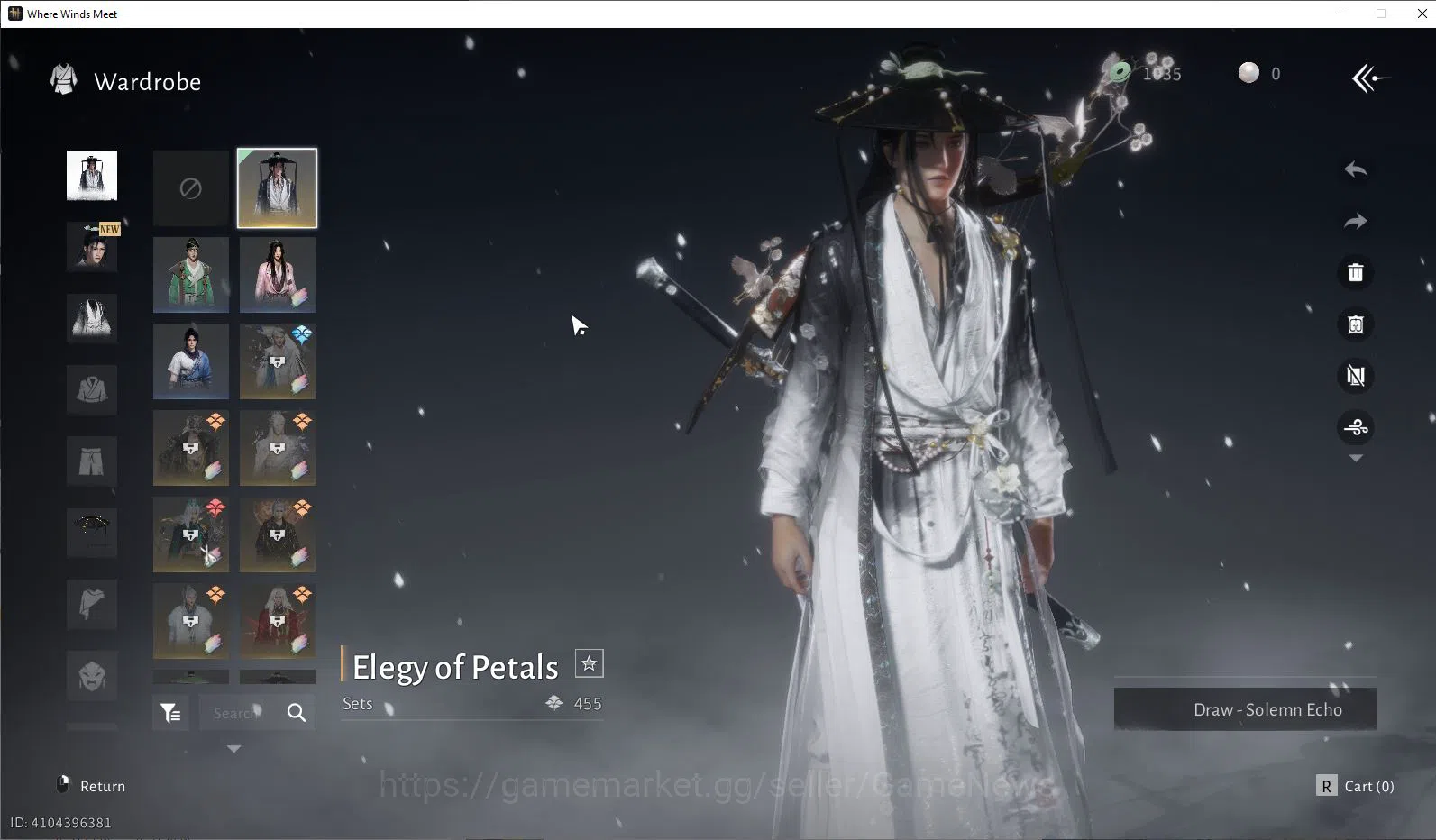Click the green jade coin currency icon

tap(1120, 71)
